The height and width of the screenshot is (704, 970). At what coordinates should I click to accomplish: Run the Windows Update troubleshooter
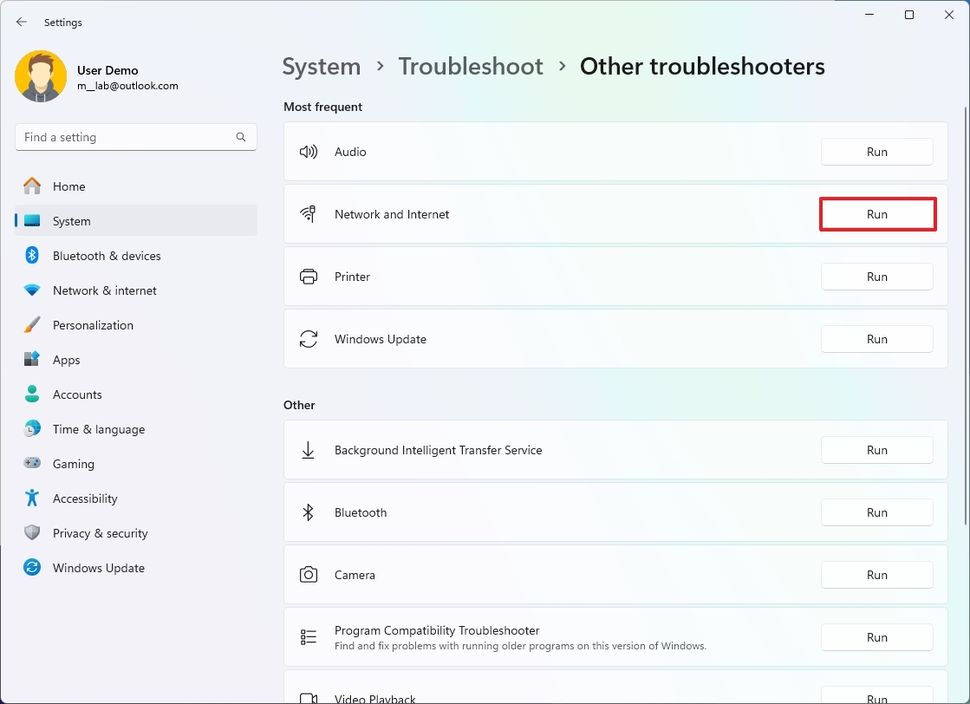tap(877, 339)
